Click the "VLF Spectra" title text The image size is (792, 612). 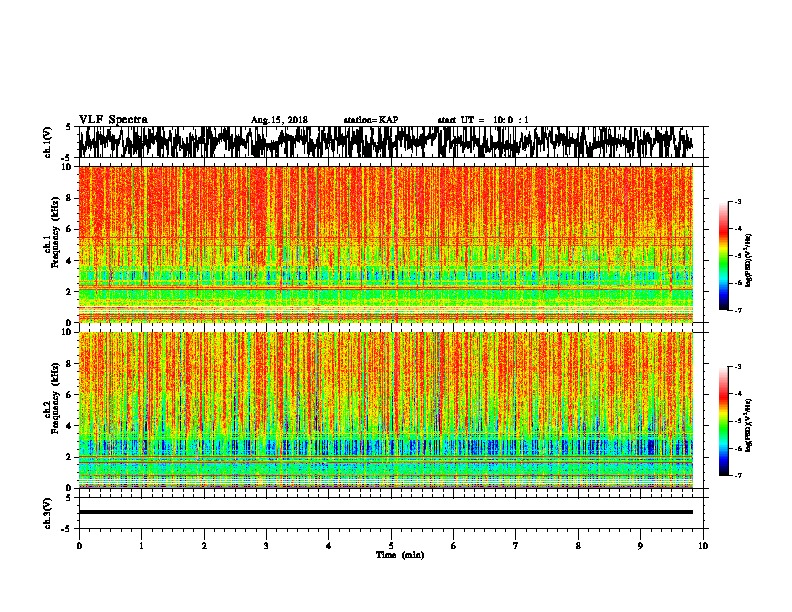[x=113, y=119]
